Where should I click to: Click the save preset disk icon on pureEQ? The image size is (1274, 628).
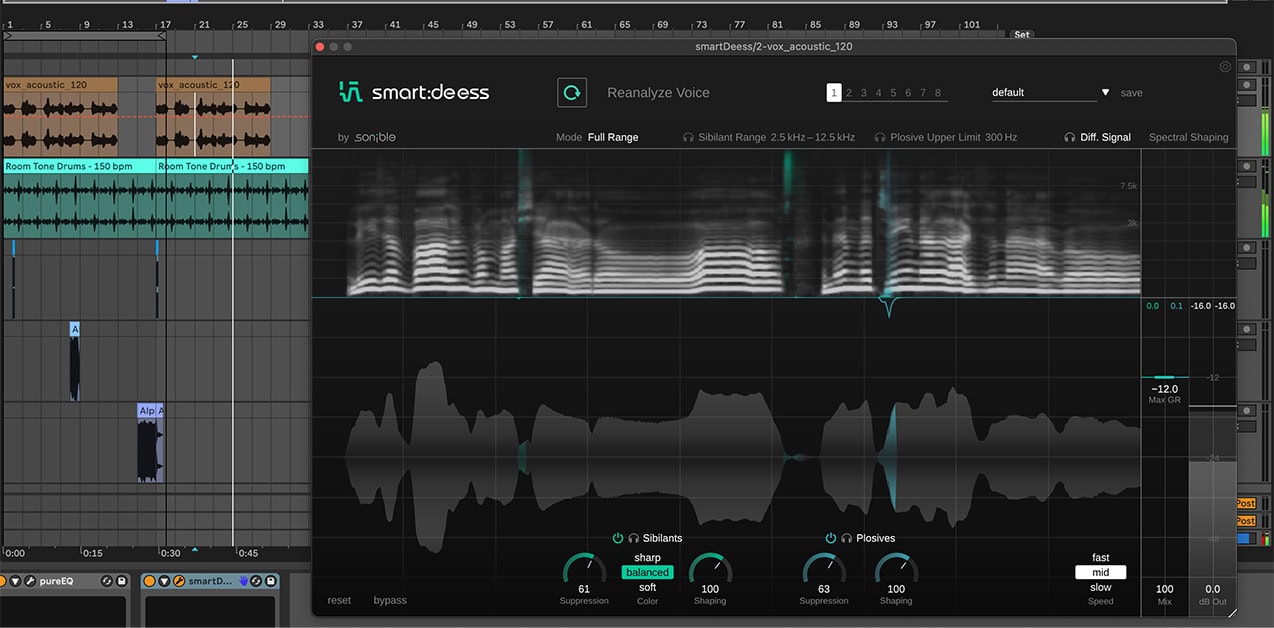click(121, 581)
